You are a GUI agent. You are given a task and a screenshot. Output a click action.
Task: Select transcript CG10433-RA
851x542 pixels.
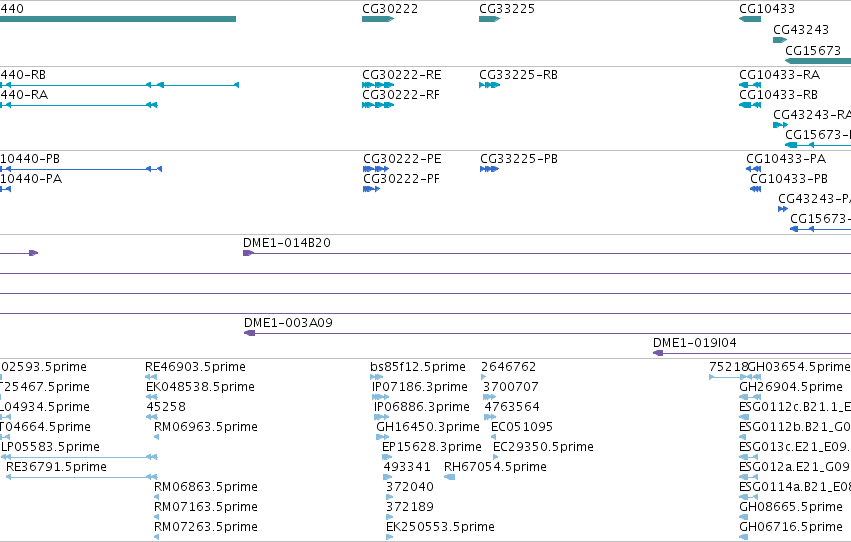pos(750,85)
